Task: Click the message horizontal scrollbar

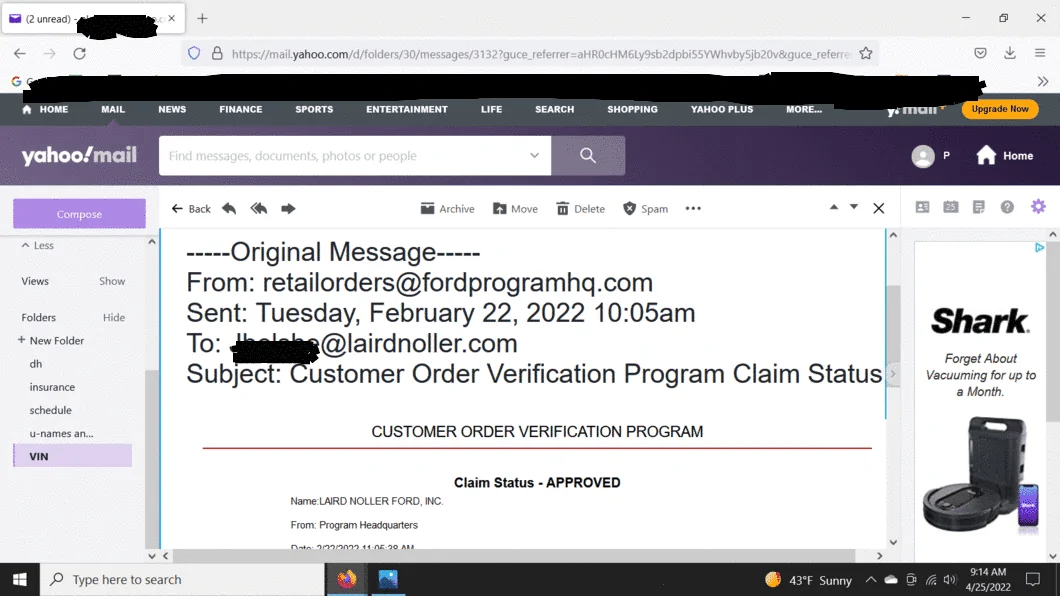Action: (514, 555)
